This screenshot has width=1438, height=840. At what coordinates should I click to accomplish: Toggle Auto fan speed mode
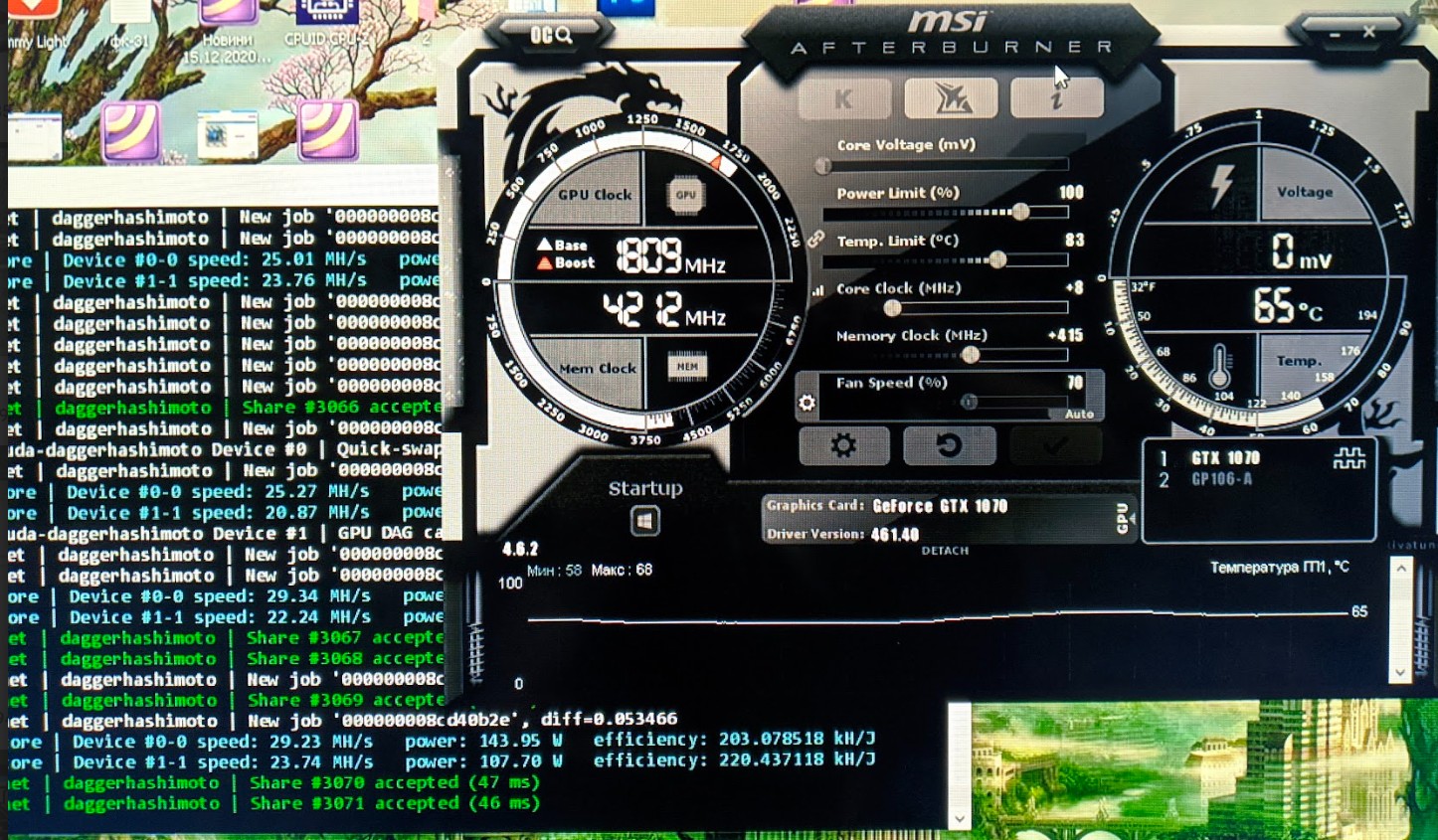pyautogui.click(x=1079, y=414)
